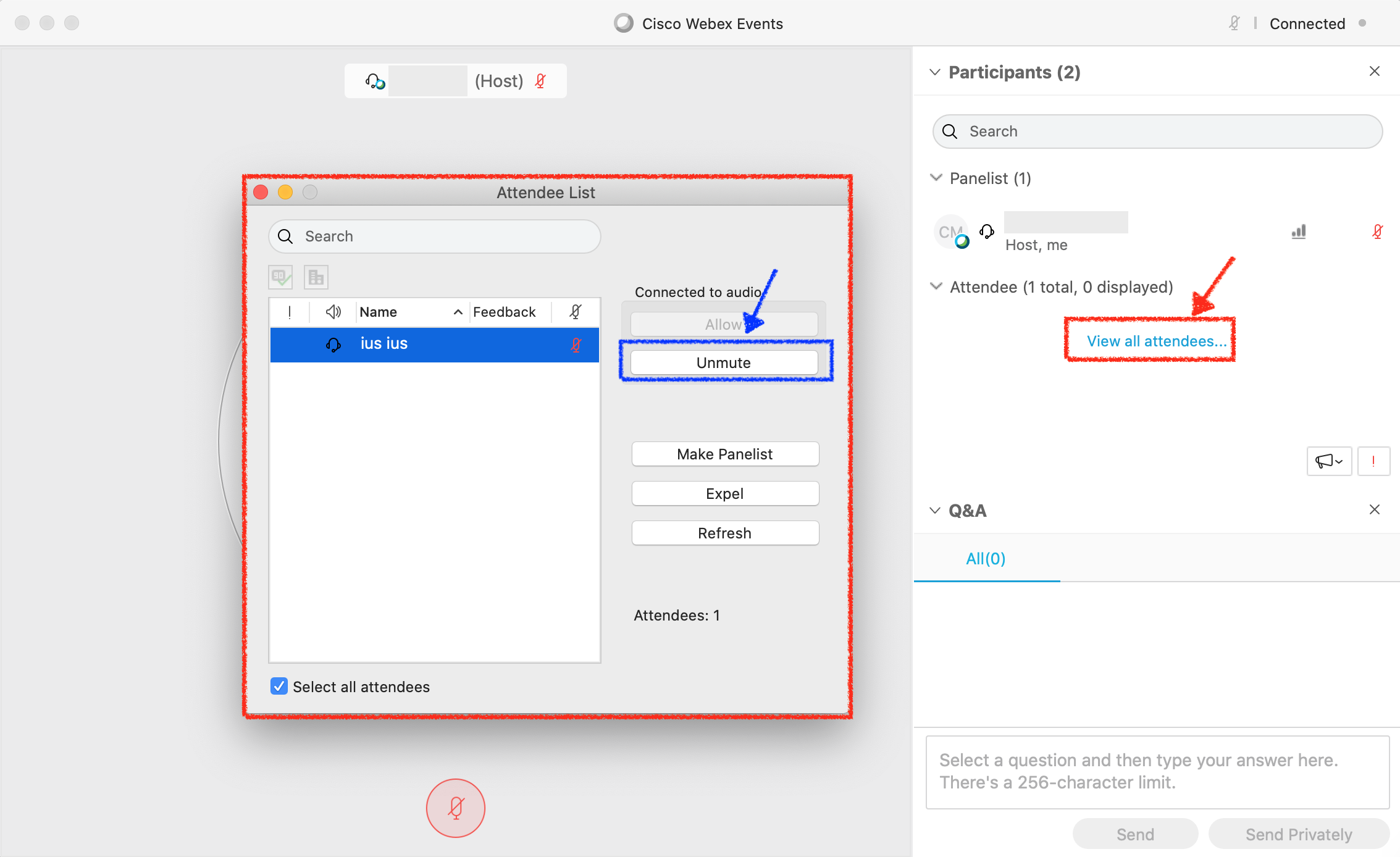
Task: Minimize the Attendee List with yellow button
Action: pyautogui.click(x=285, y=193)
